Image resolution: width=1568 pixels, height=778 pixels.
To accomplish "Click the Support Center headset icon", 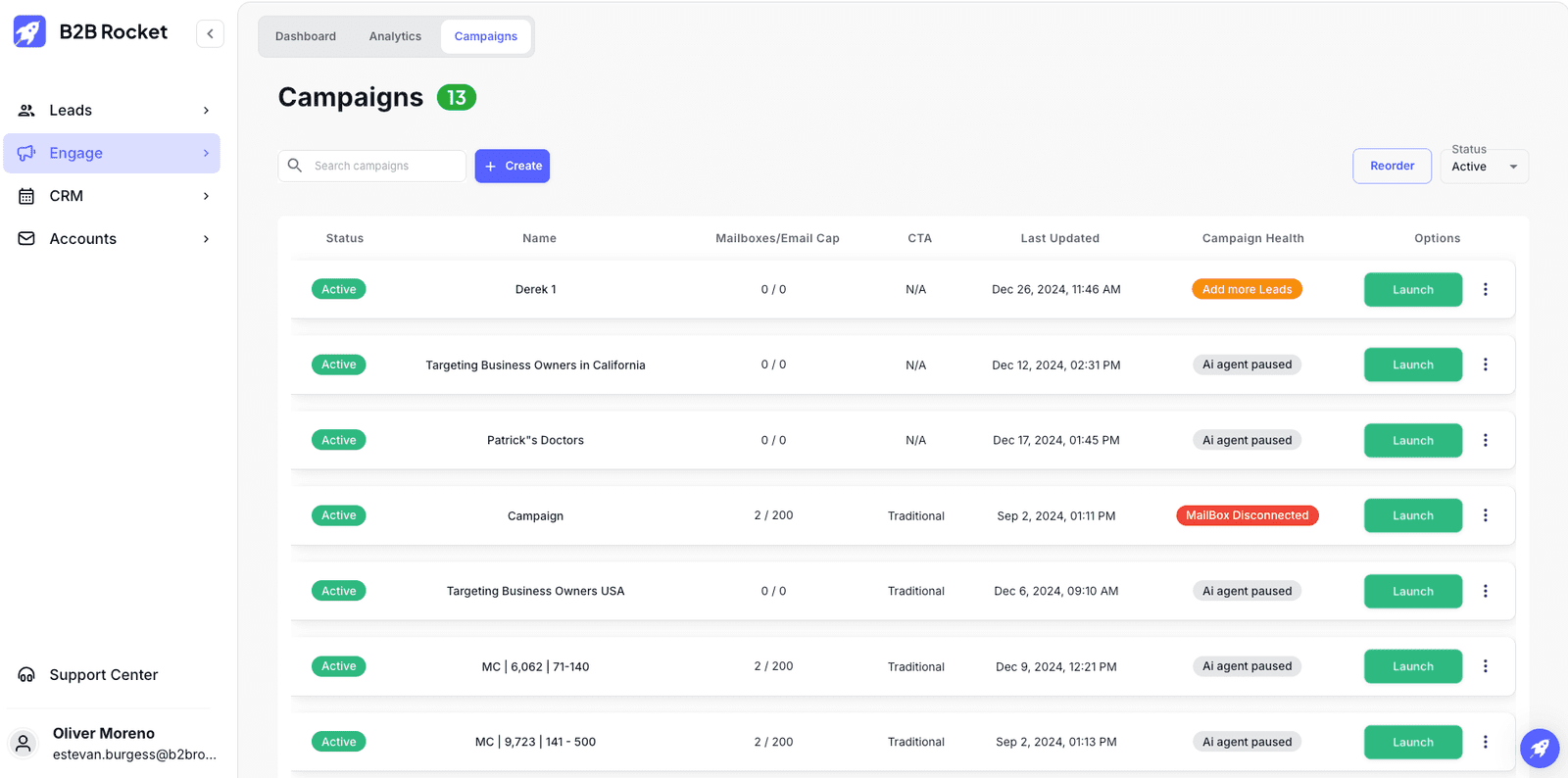I will 26,675.
